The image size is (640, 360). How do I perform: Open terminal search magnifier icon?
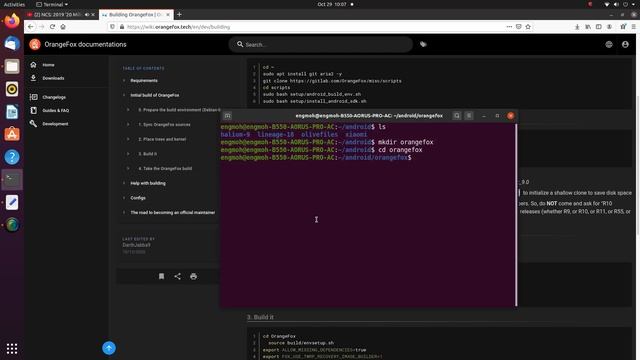[457, 116]
